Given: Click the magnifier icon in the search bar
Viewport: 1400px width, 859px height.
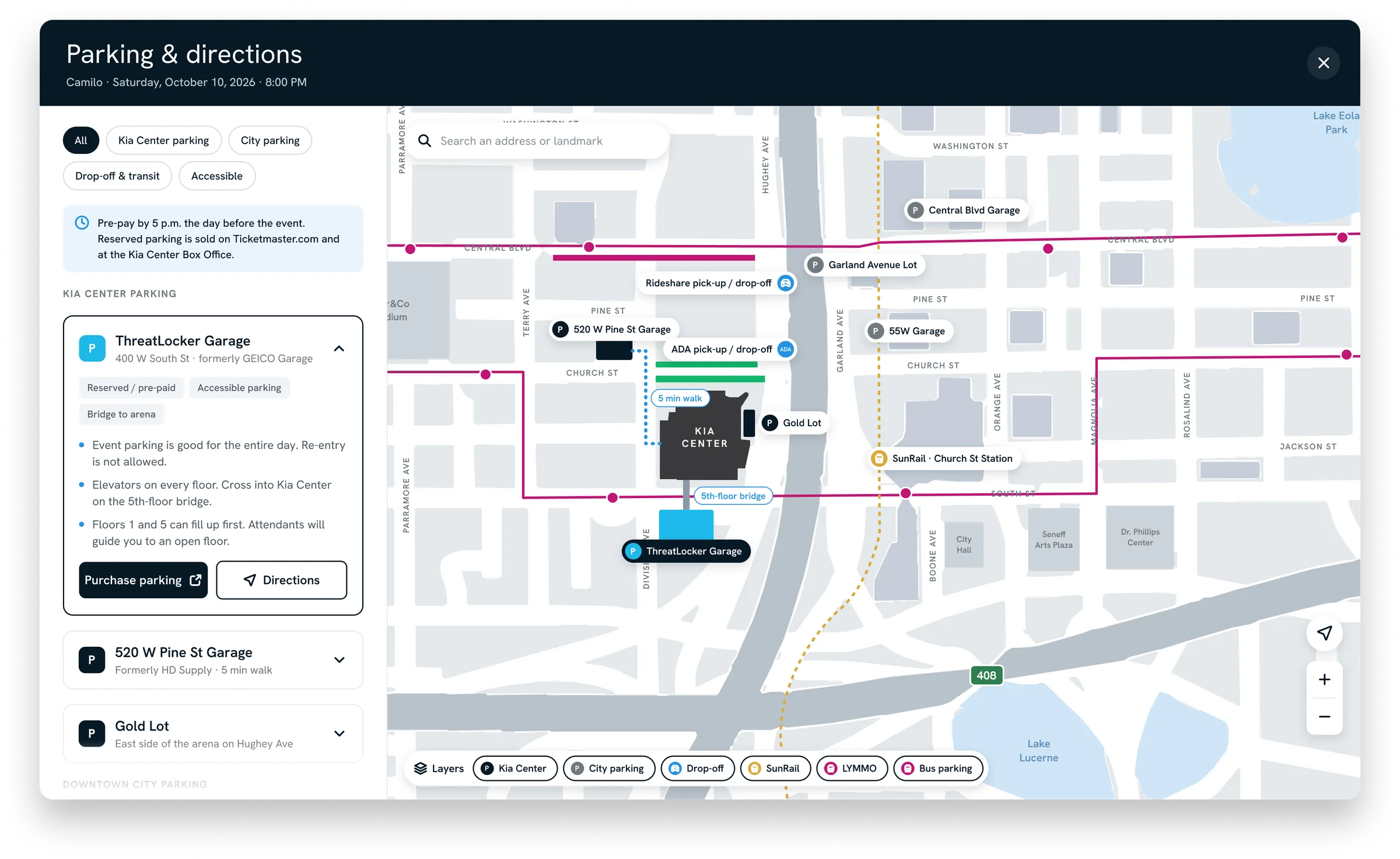Looking at the screenshot, I should pyautogui.click(x=425, y=141).
